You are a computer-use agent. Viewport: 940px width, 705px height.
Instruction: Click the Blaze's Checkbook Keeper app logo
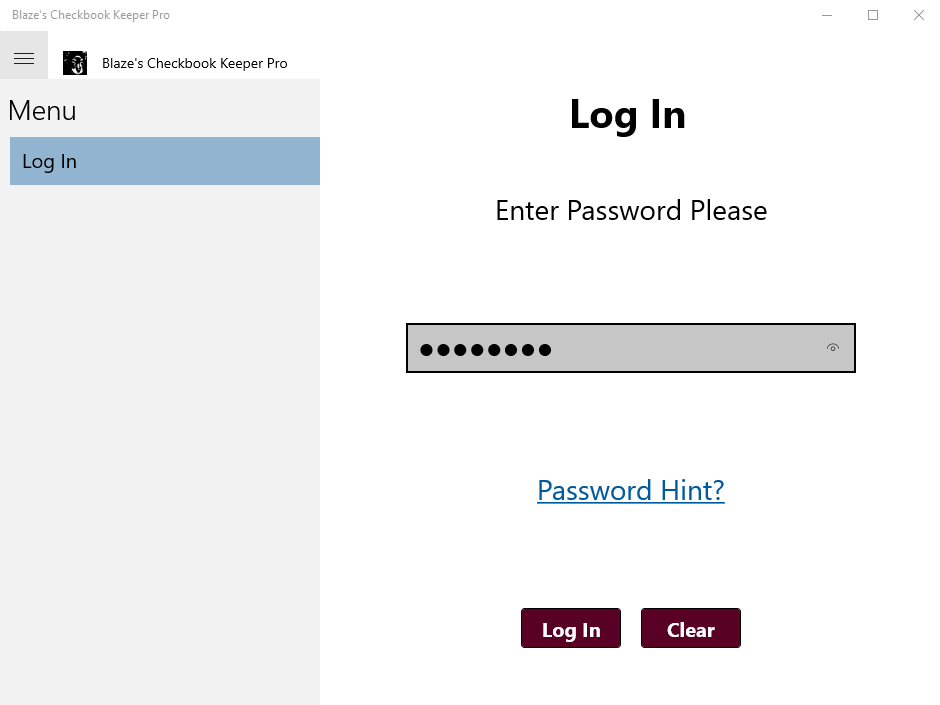point(75,63)
